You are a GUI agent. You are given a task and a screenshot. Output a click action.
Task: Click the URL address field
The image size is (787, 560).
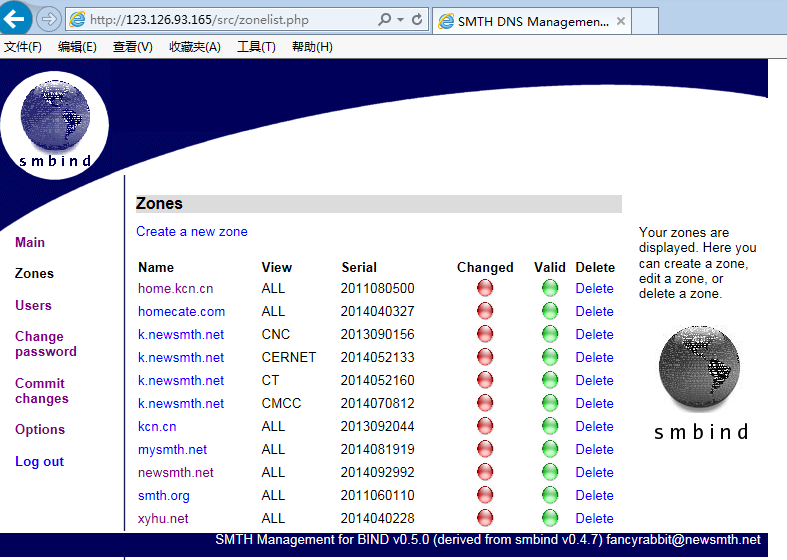(x=231, y=20)
